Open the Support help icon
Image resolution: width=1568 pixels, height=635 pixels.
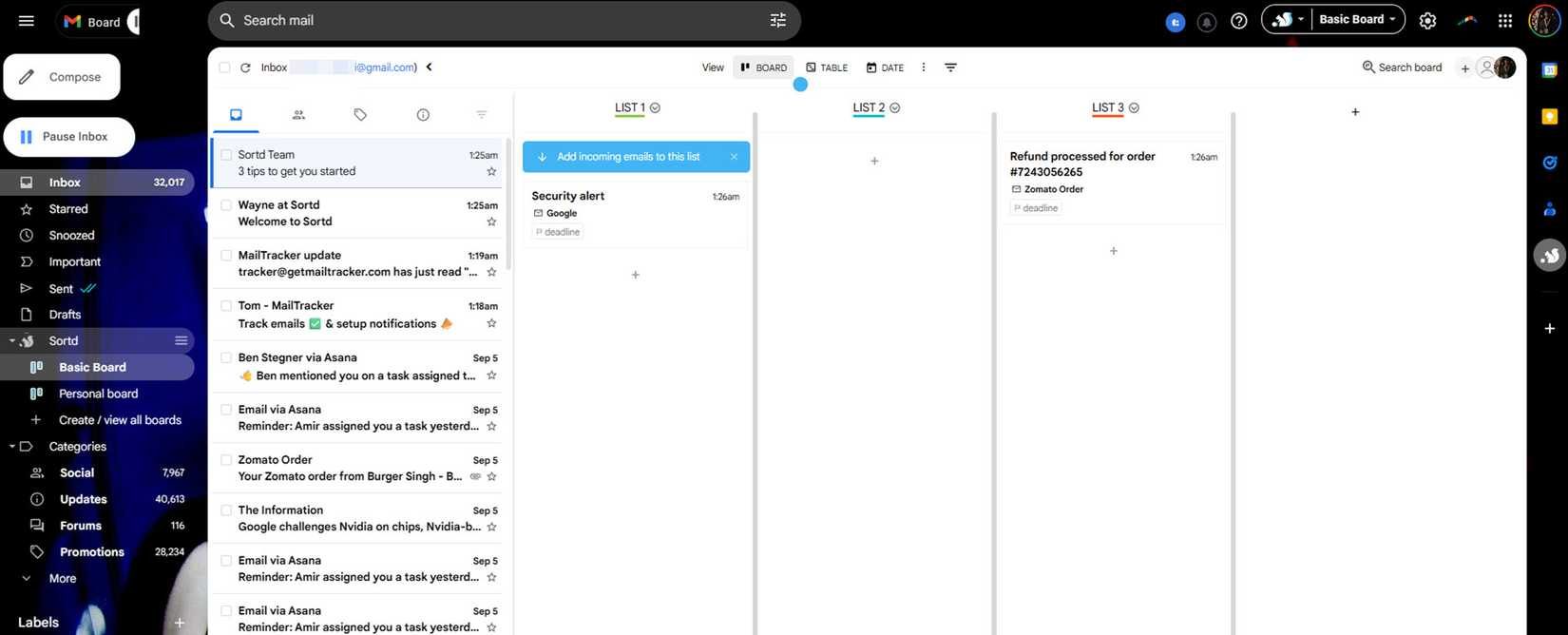pos(1238,21)
